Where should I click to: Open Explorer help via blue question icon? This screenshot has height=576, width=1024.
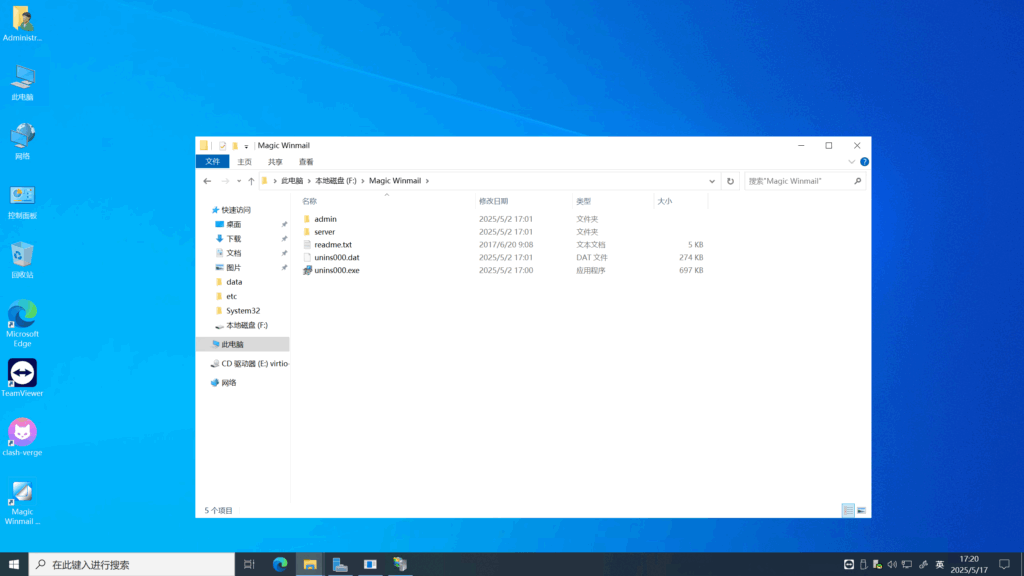coord(864,162)
